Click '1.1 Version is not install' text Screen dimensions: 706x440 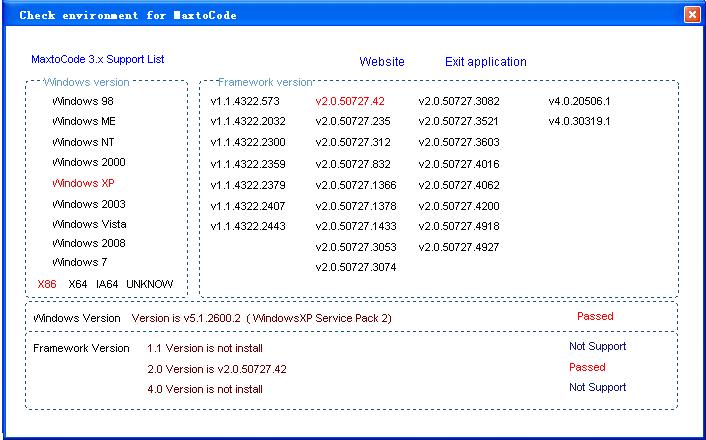coord(205,349)
